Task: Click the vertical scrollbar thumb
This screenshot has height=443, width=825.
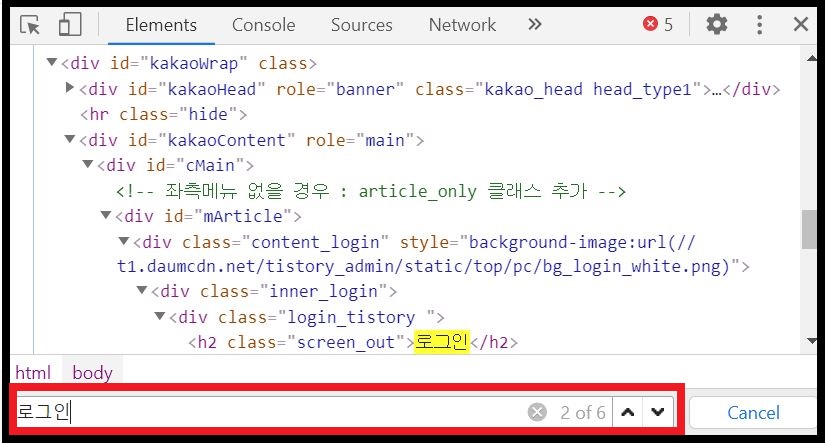Action: (809, 229)
